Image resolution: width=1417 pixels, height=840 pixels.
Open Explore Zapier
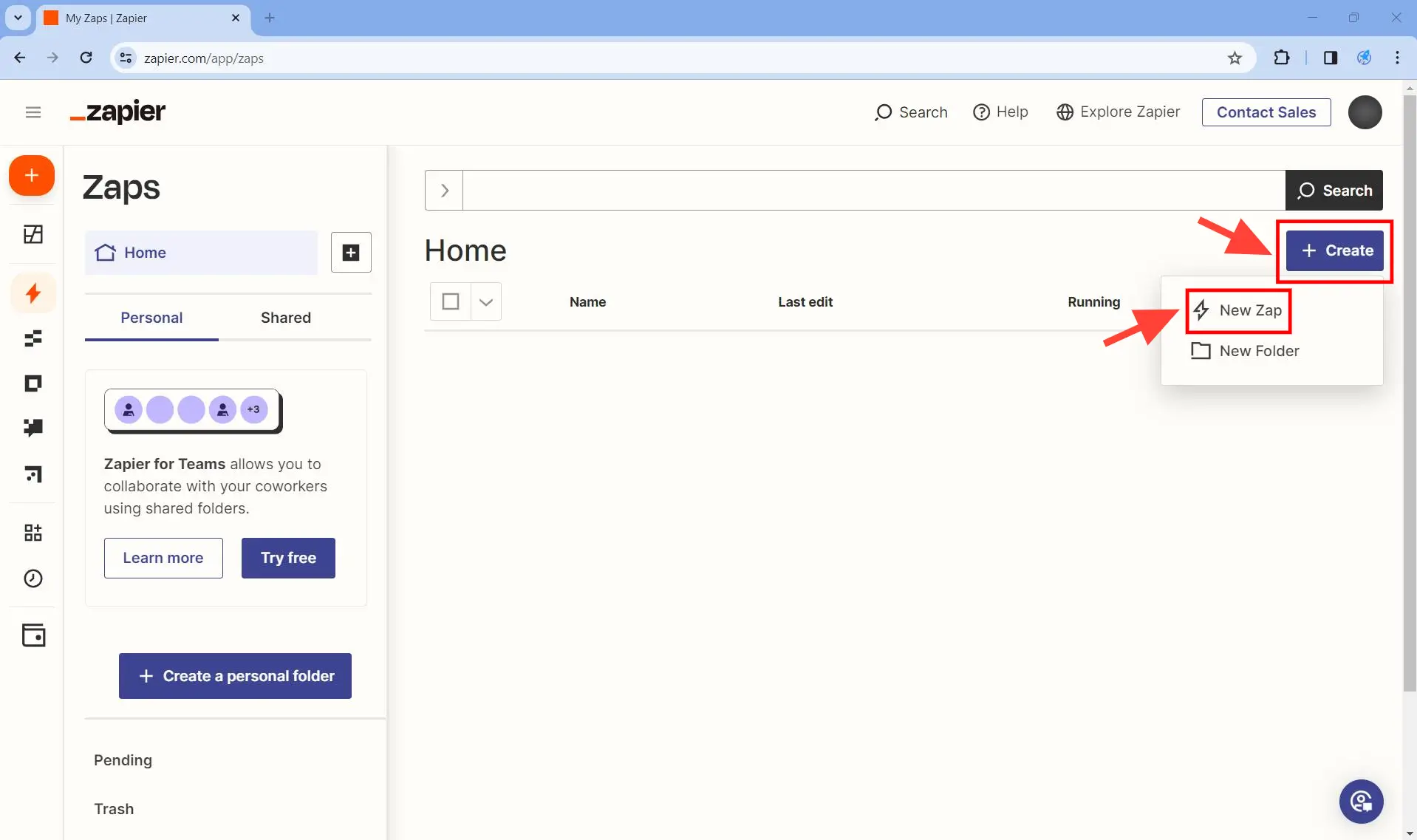pyautogui.click(x=1118, y=112)
